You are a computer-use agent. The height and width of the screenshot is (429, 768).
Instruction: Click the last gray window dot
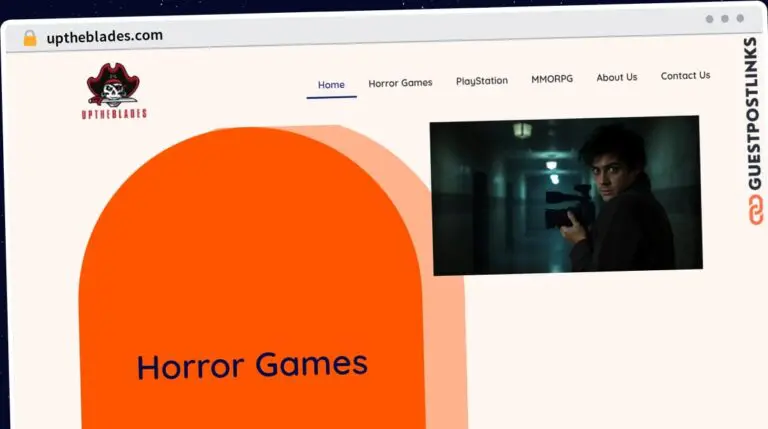[740, 18]
